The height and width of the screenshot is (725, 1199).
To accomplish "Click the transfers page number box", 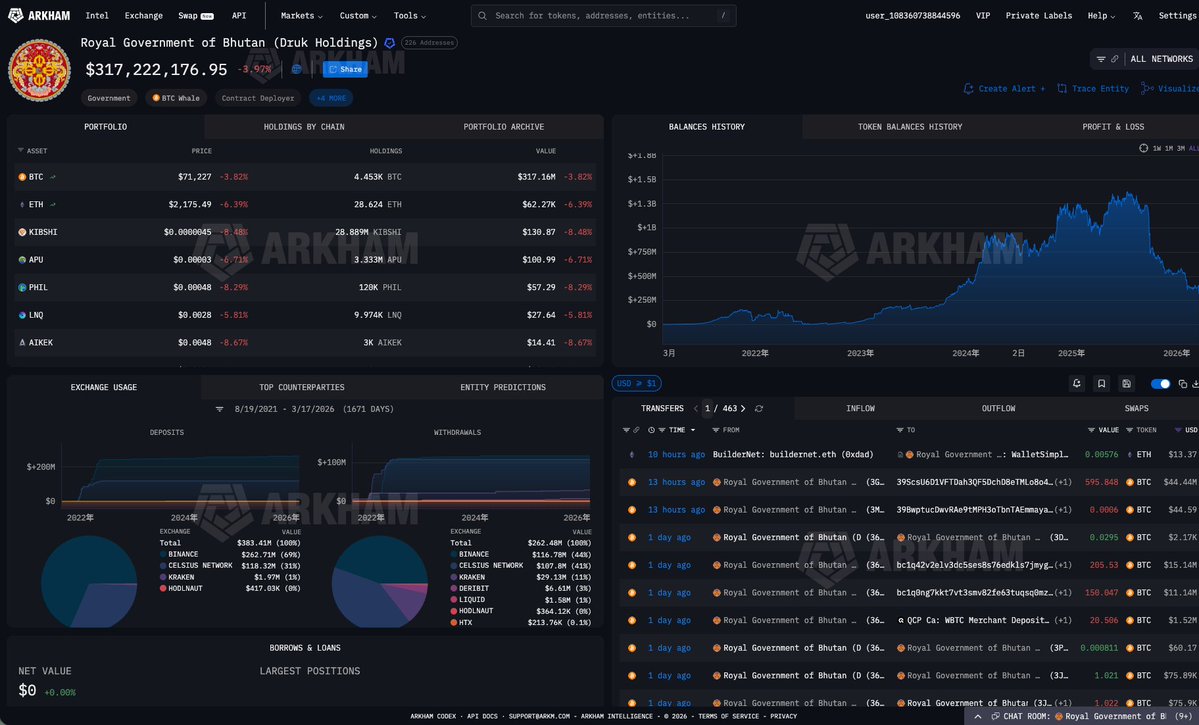I will coord(708,408).
